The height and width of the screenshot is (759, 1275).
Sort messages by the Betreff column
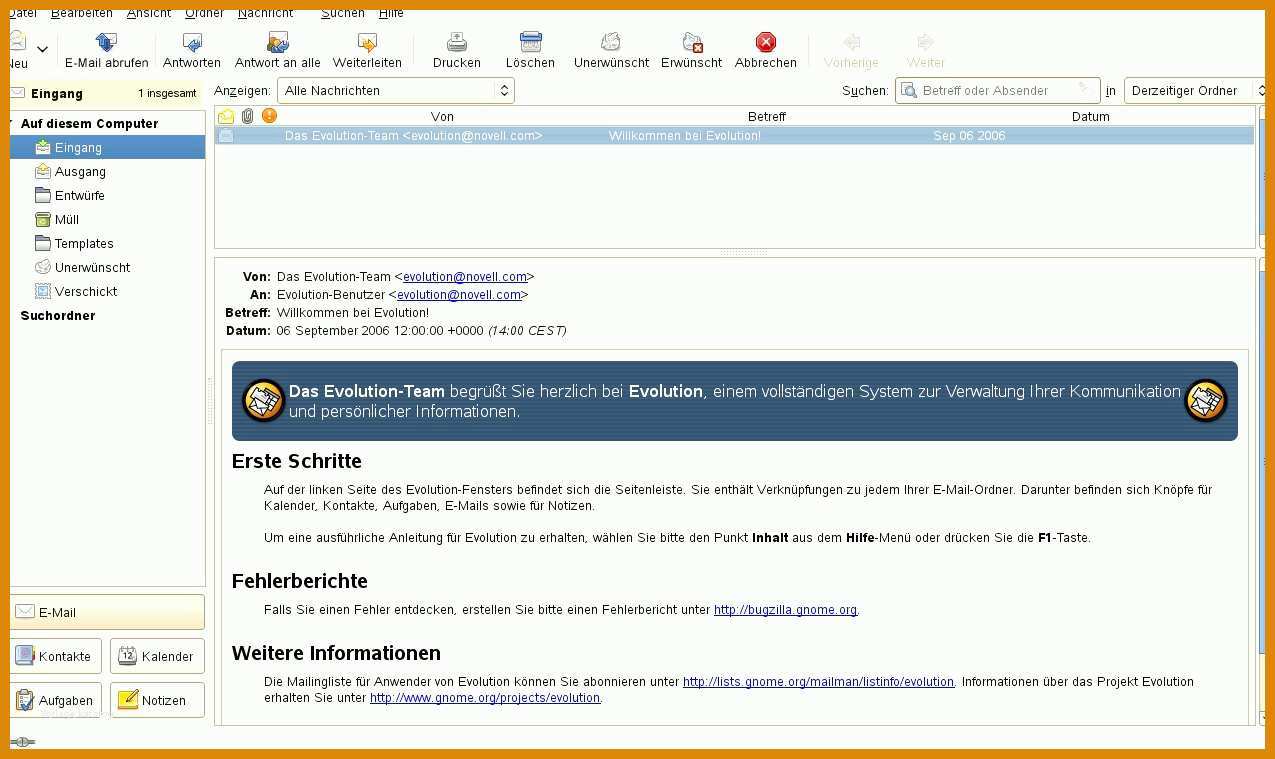767,116
